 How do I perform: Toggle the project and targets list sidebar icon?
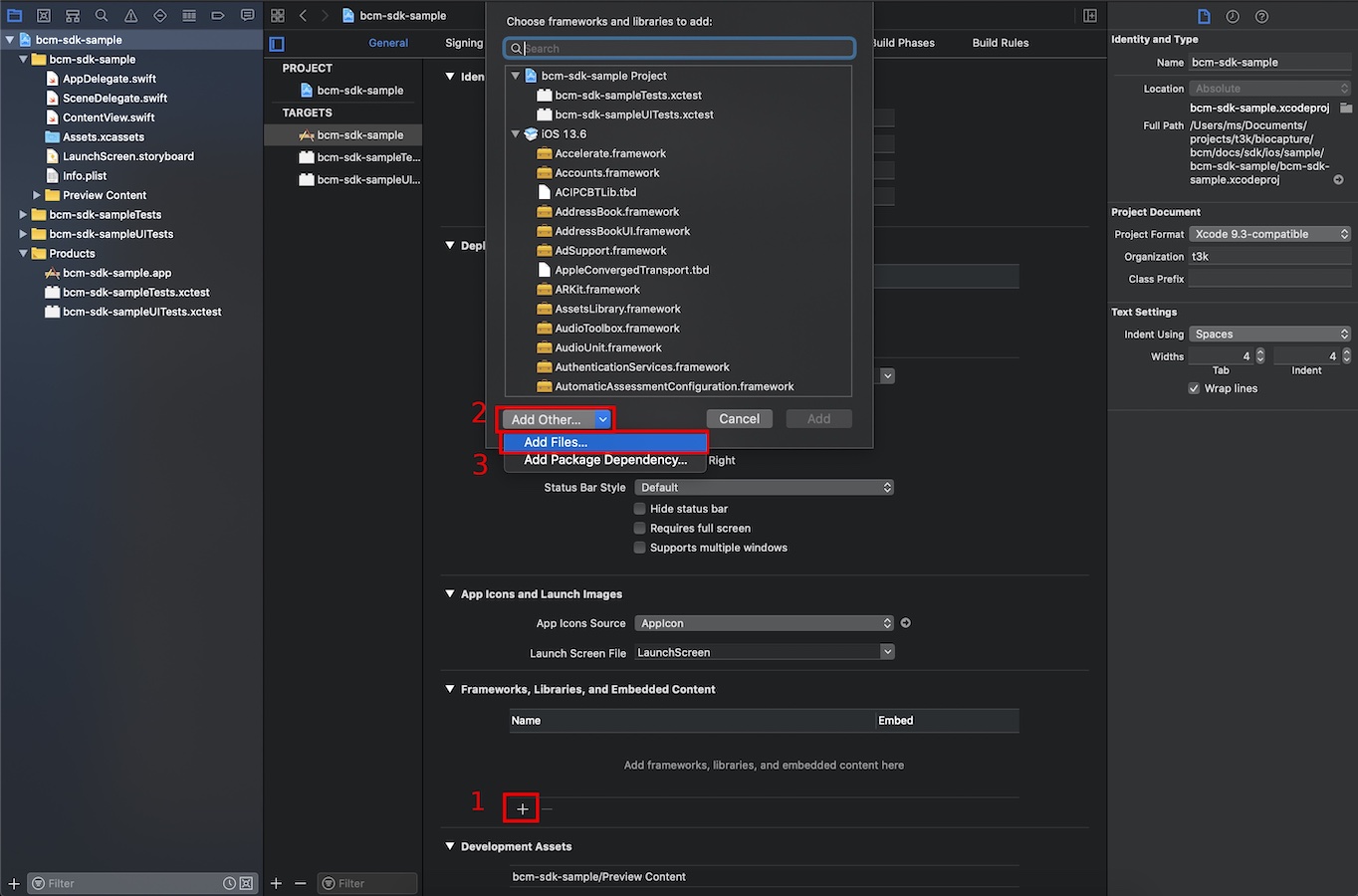(x=277, y=44)
